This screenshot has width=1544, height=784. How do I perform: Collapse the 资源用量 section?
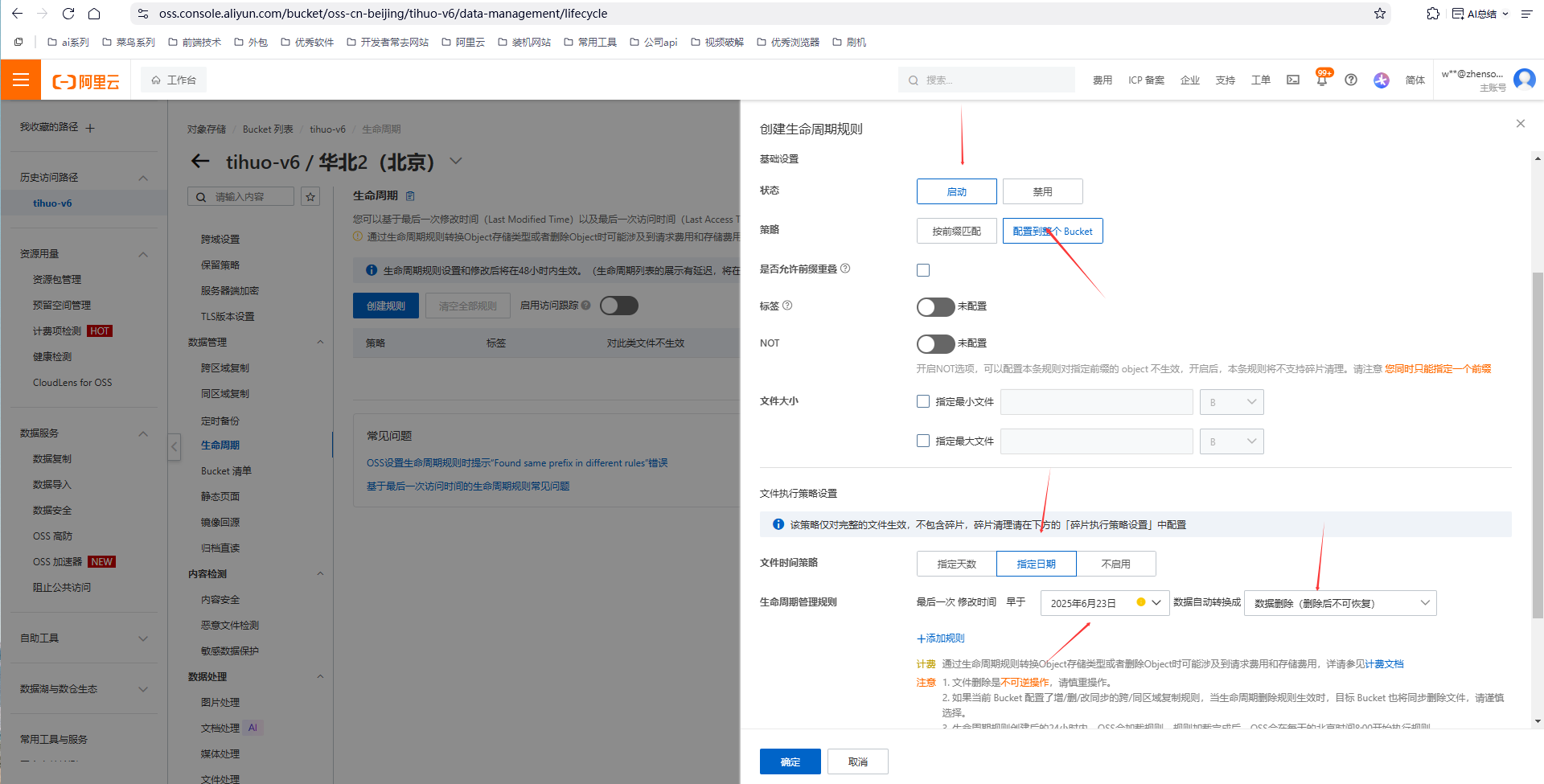click(143, 254)
